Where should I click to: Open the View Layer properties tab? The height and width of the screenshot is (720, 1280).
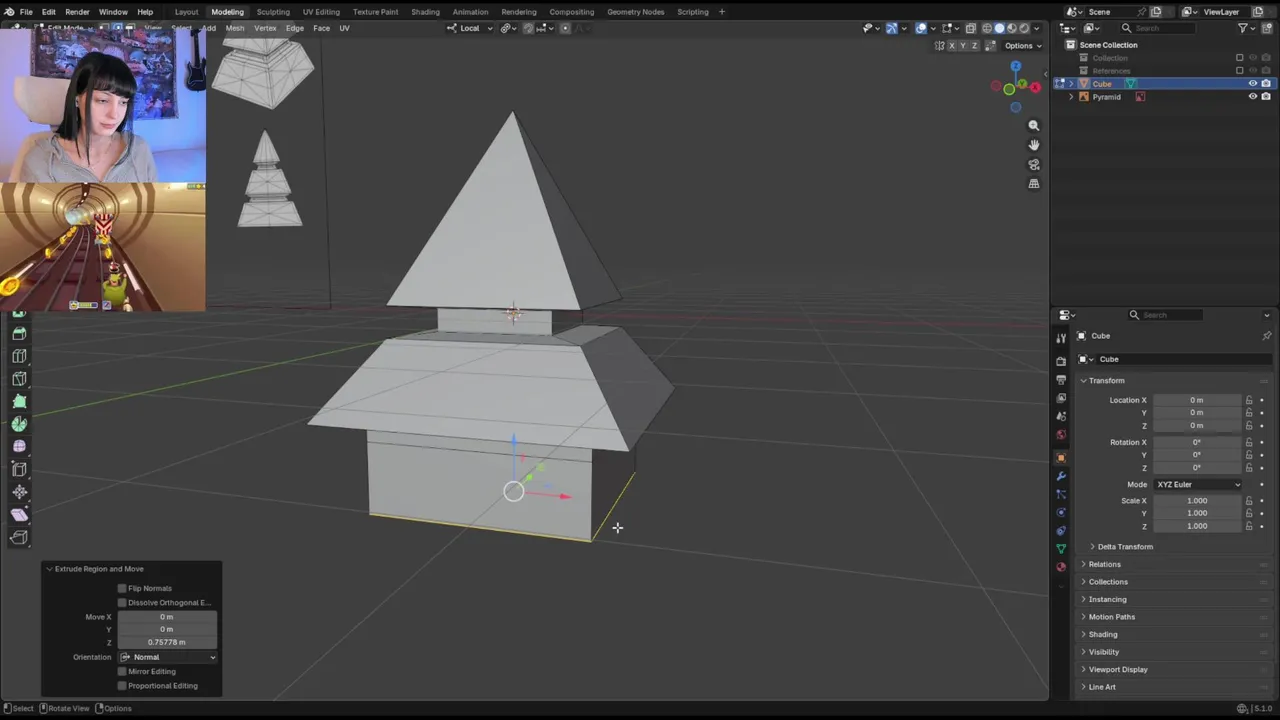(x=1061, y=398)
